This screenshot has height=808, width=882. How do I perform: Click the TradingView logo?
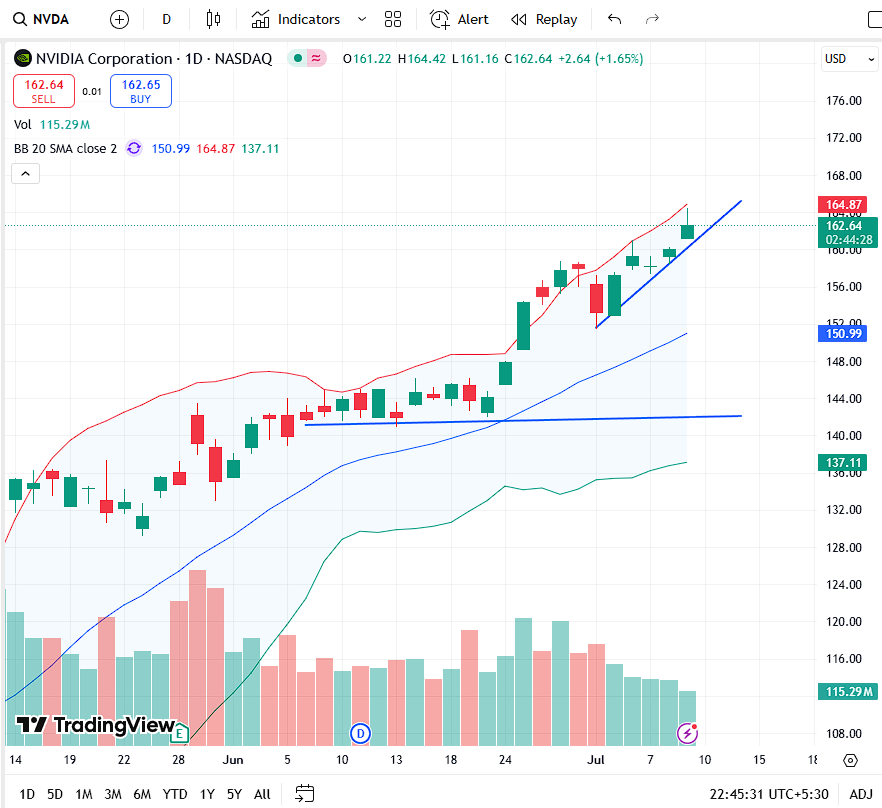(96, 725)
